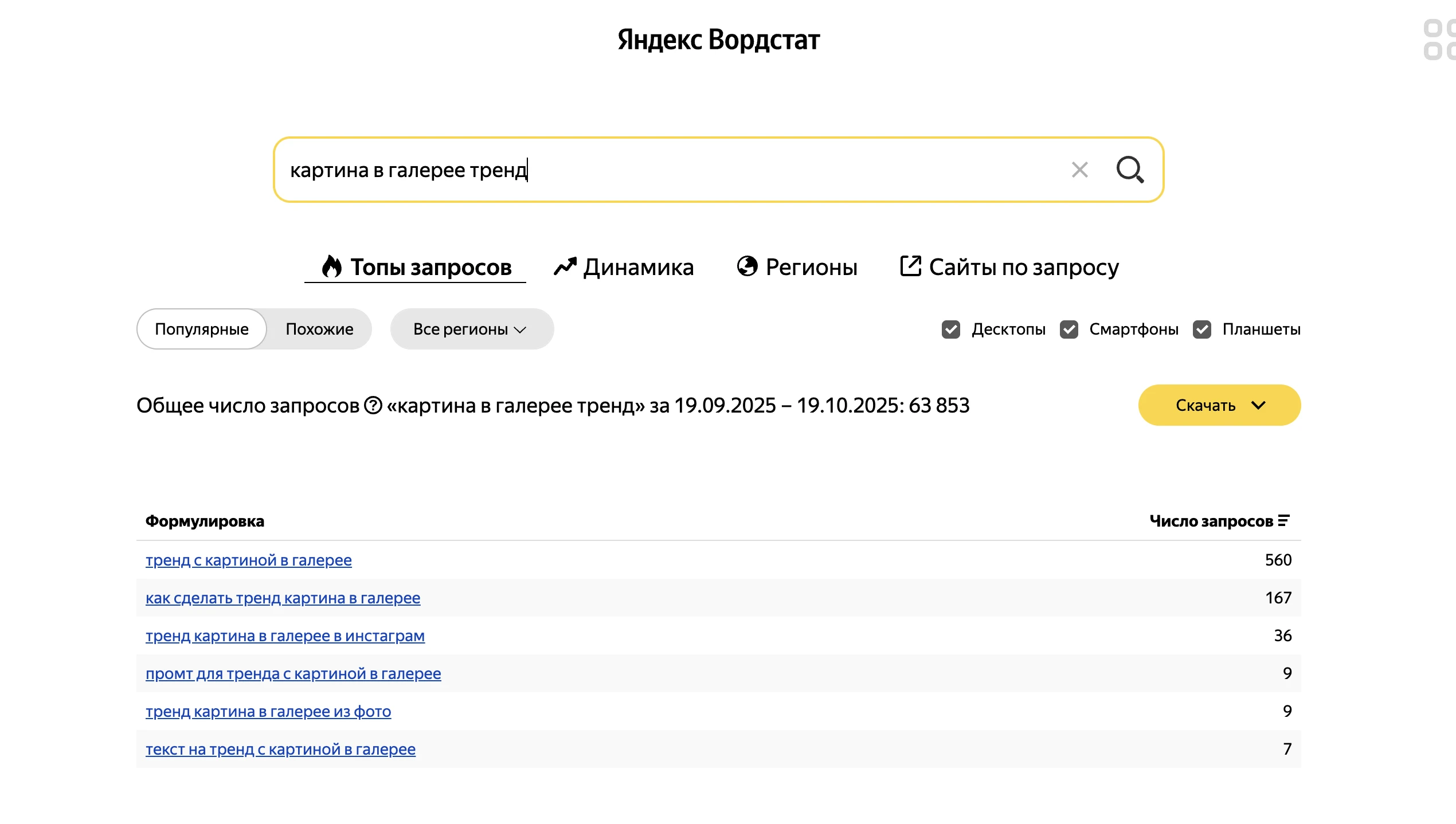Screen dimensions: 1456x824
Task: Open link тренд с картиной в галерее
Action: pos(248,560)
